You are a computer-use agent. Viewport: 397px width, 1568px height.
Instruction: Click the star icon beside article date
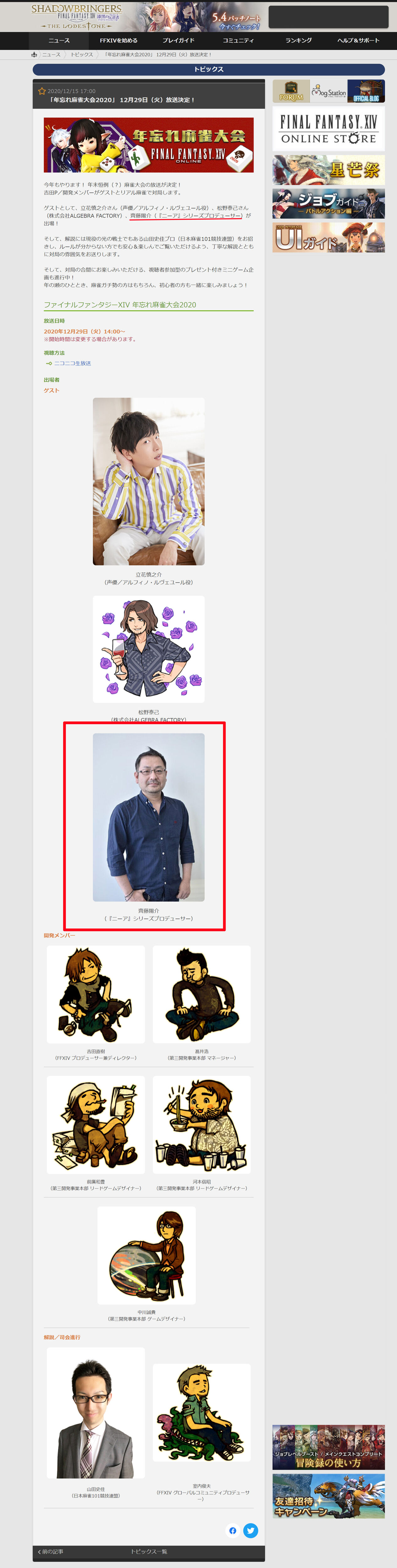(x=42, y=91)
